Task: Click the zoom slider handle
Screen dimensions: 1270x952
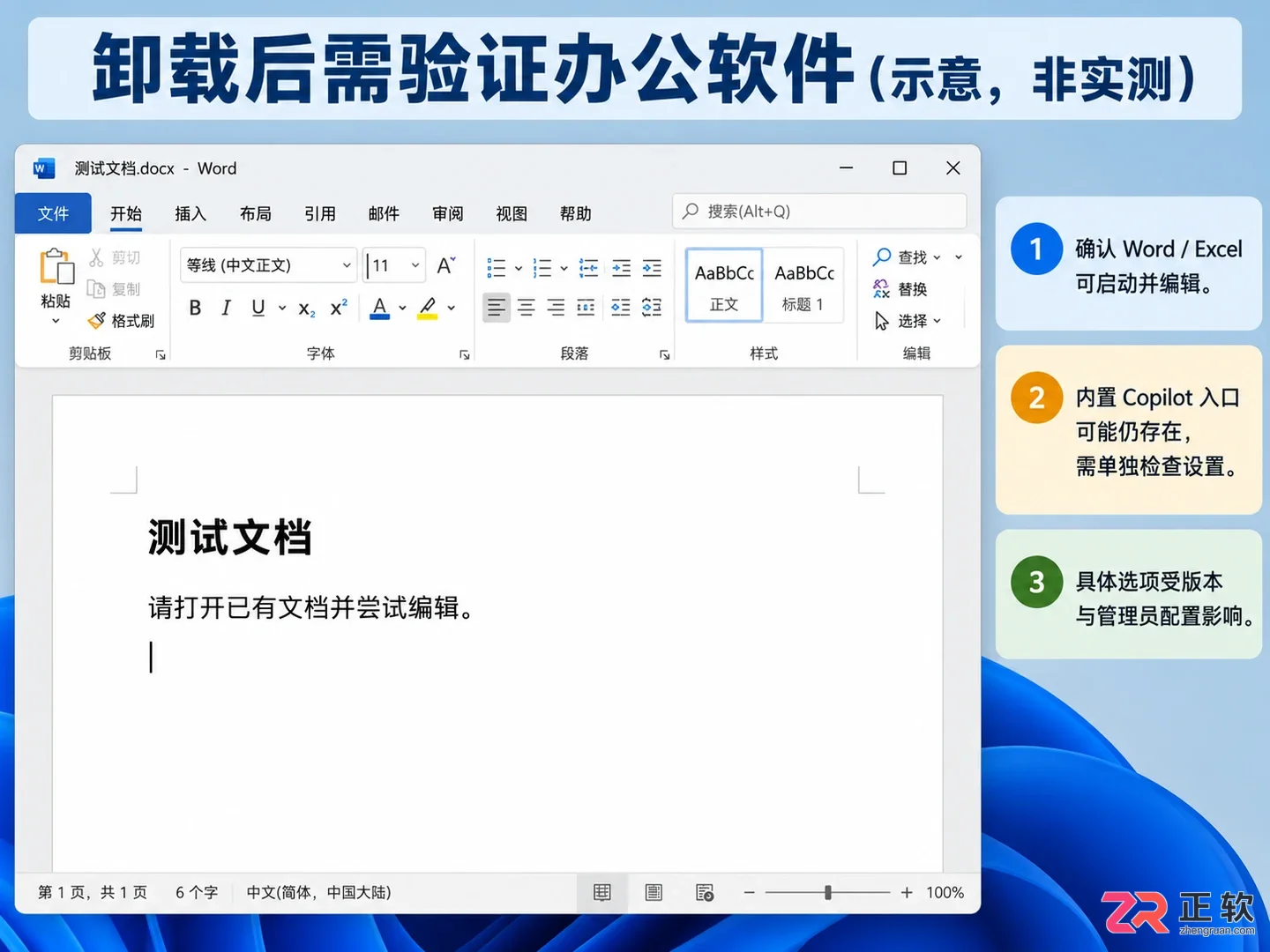Action: (828, 893)
